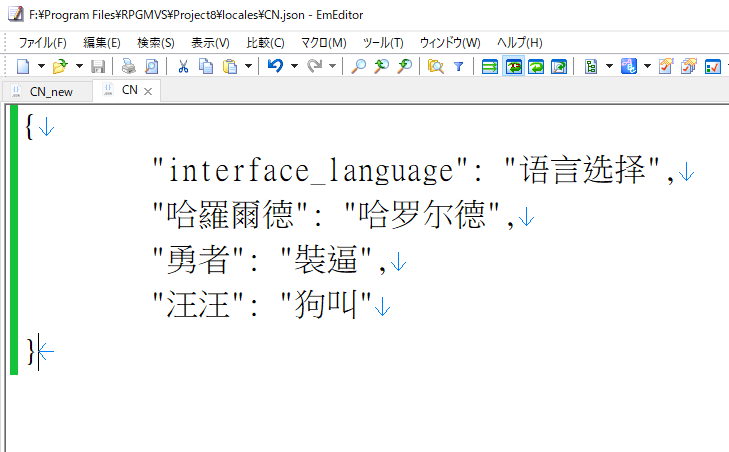Click the "装逼" value text
729x452 pixels.
click(326, 260)
